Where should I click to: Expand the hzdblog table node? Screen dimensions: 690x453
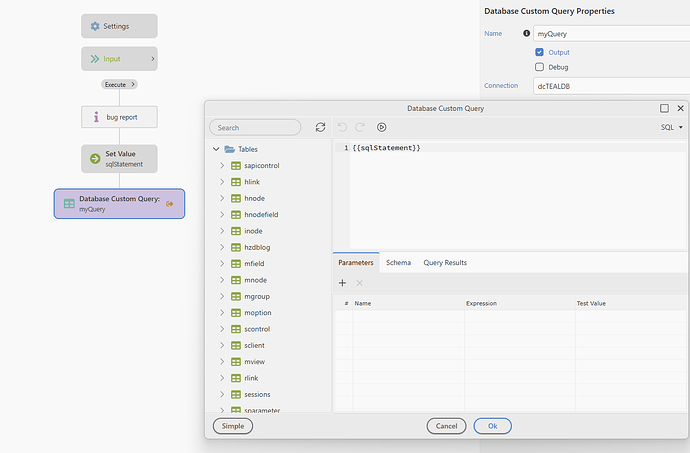221,247
